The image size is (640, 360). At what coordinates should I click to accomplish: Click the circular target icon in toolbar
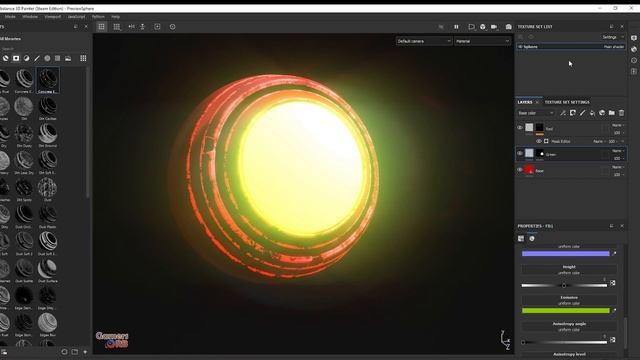click(x=172, y=27)
